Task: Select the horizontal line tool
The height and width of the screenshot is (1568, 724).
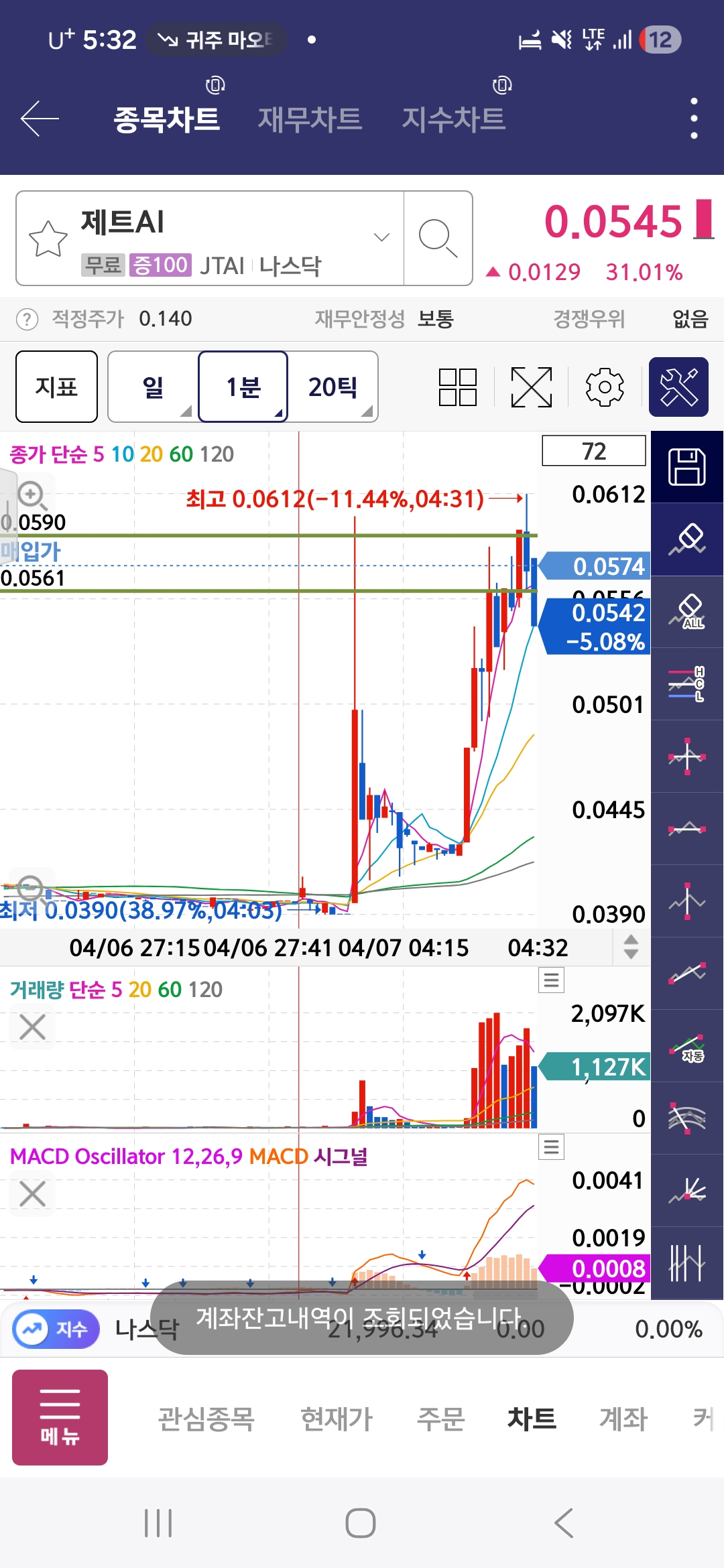Action: point(687,829)
